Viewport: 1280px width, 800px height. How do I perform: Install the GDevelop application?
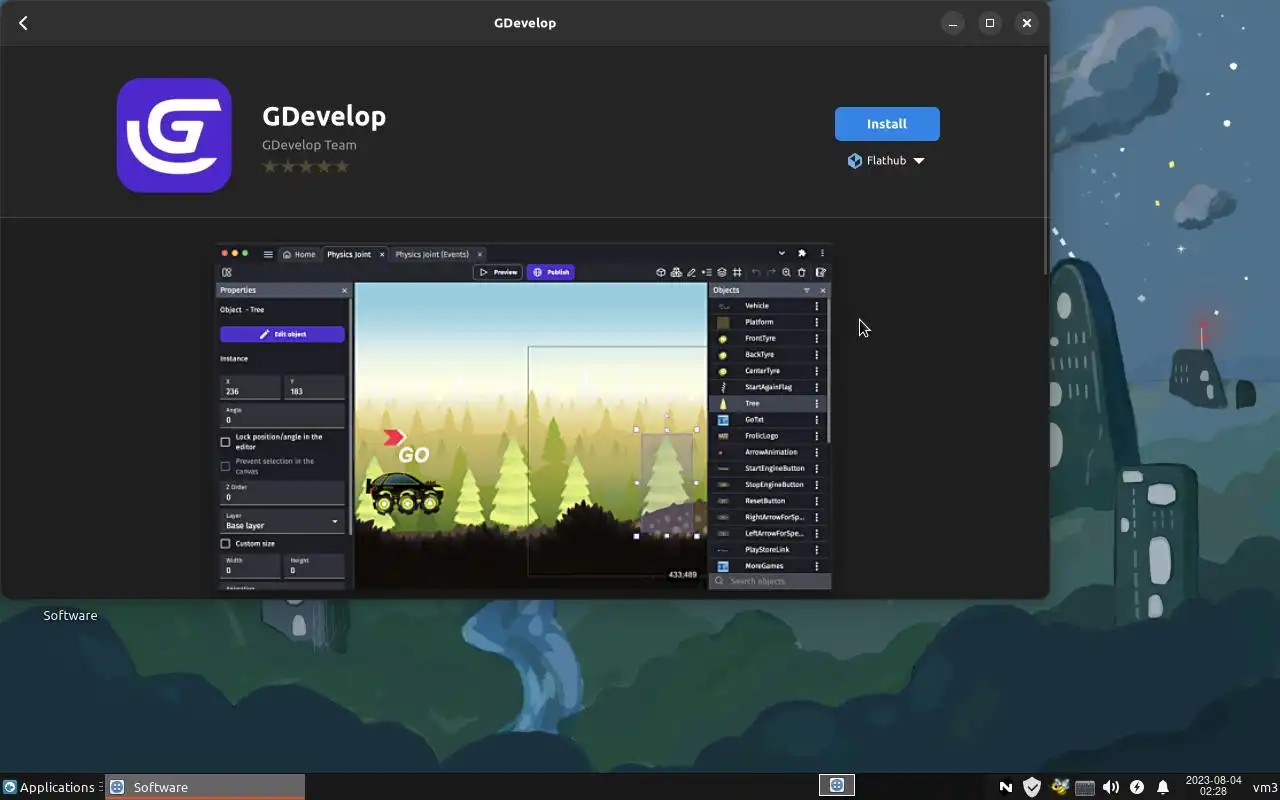887,124
